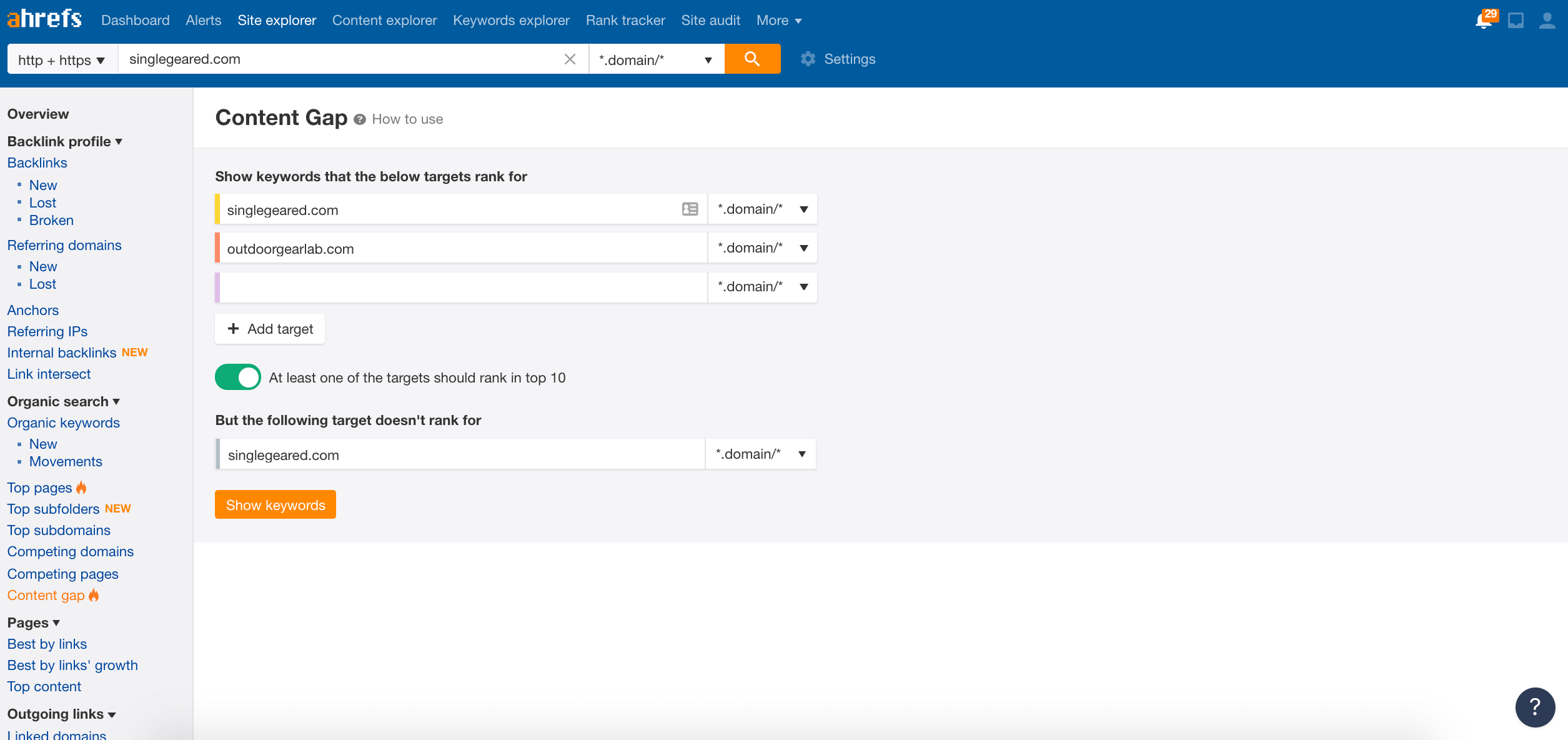This screenshot has width=1568, height=740.
Task: Open the inbox tray icon
Action: point(1516,21)
